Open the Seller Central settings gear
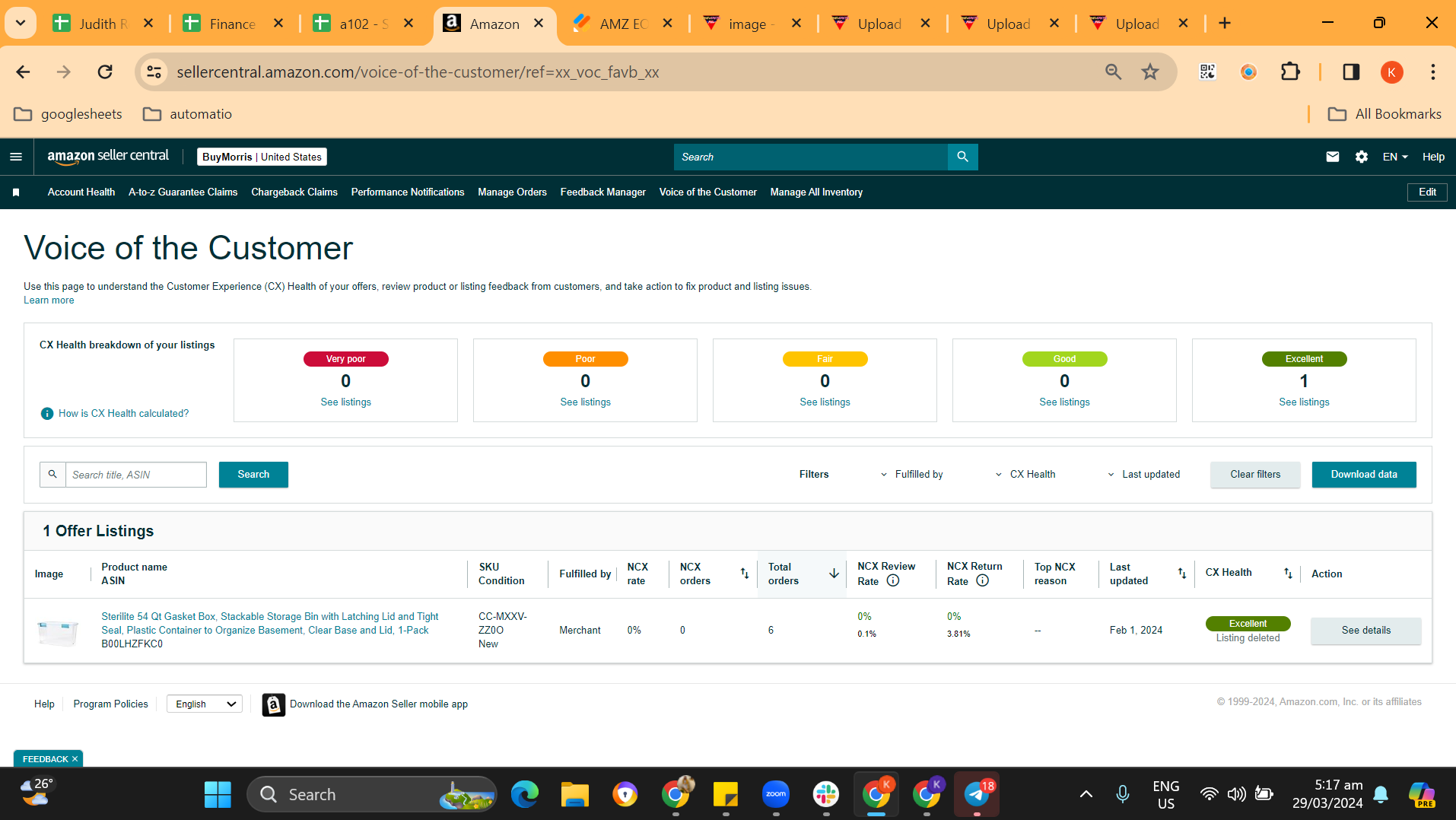 click(1362, 157)
